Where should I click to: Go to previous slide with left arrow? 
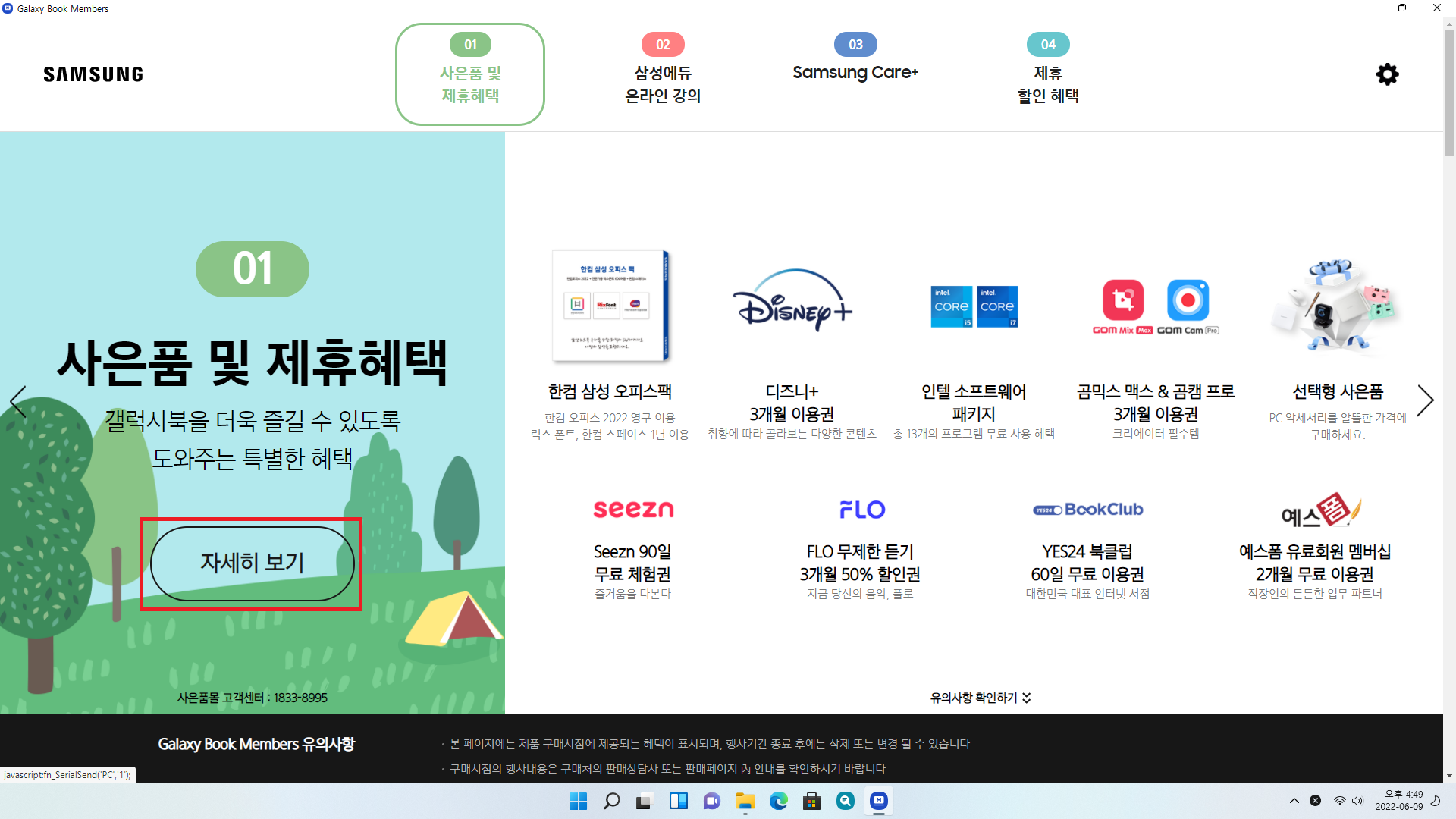click(x=18, y=402)
